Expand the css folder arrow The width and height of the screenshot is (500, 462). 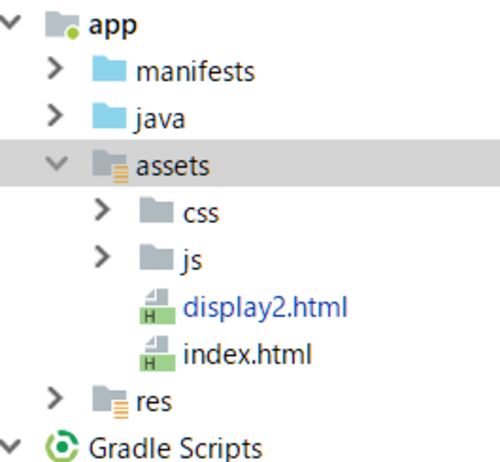click(x=102, y=210)
